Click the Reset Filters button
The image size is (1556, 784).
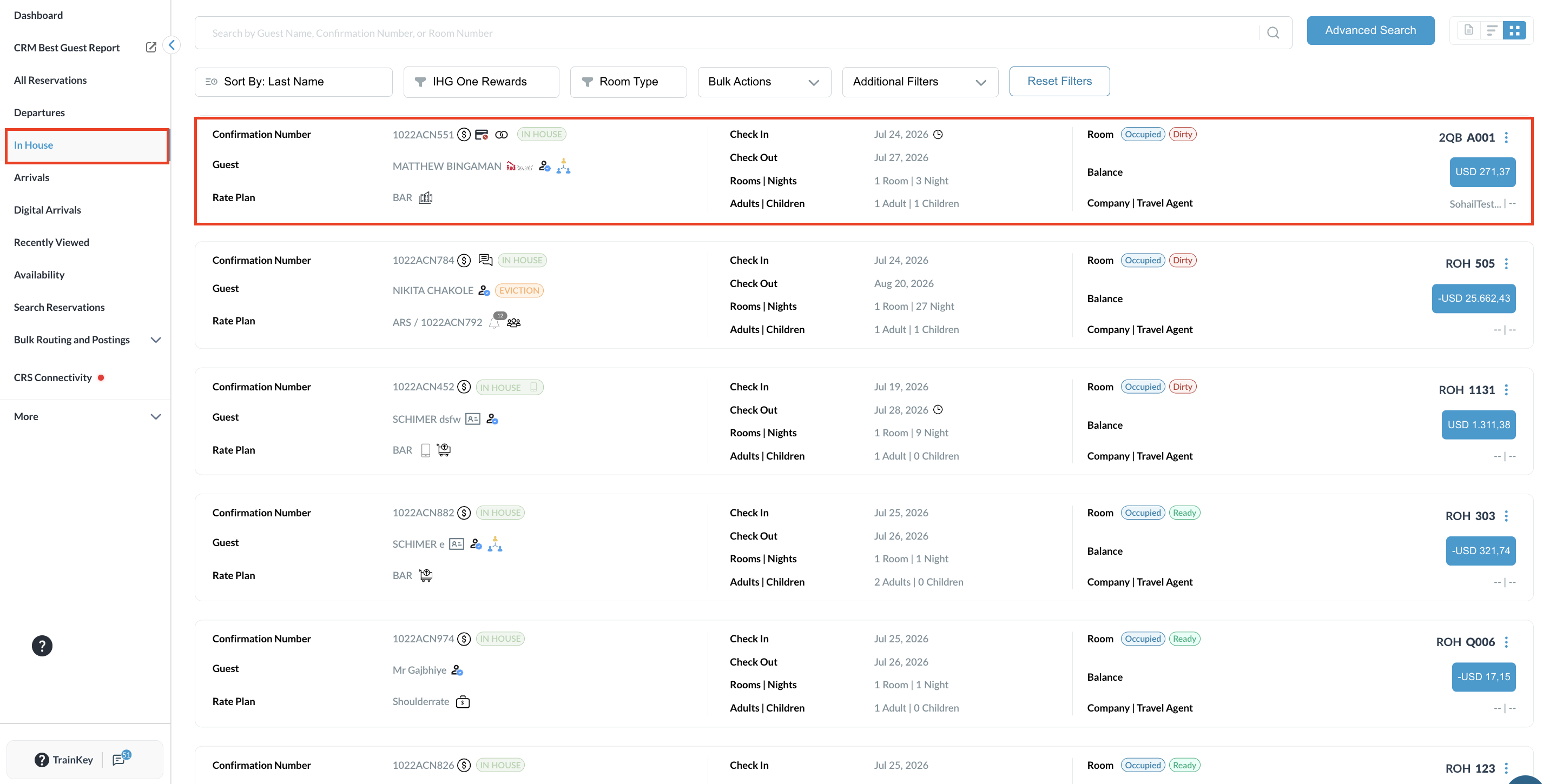[1059, 82]
